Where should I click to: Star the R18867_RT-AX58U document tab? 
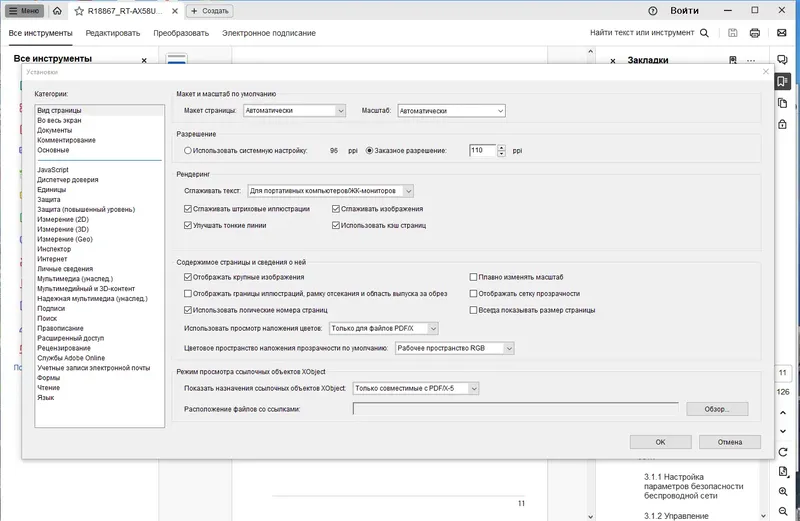pos(79,11)
